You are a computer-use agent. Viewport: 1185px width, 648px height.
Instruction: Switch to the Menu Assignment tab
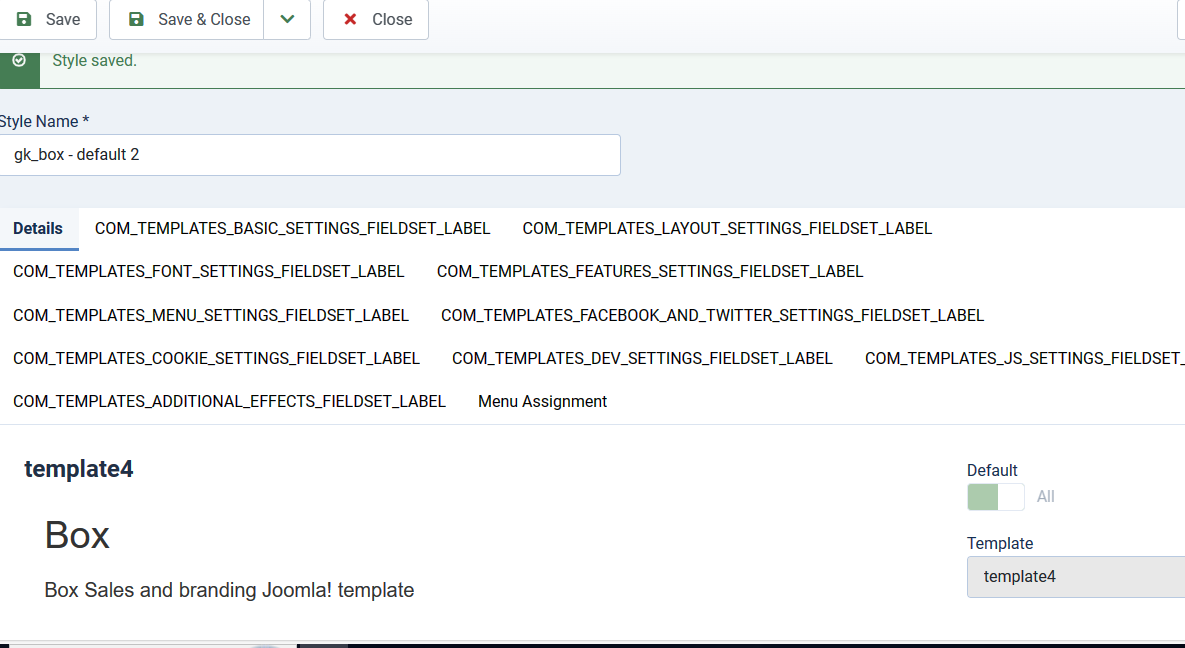coord(542,401)
